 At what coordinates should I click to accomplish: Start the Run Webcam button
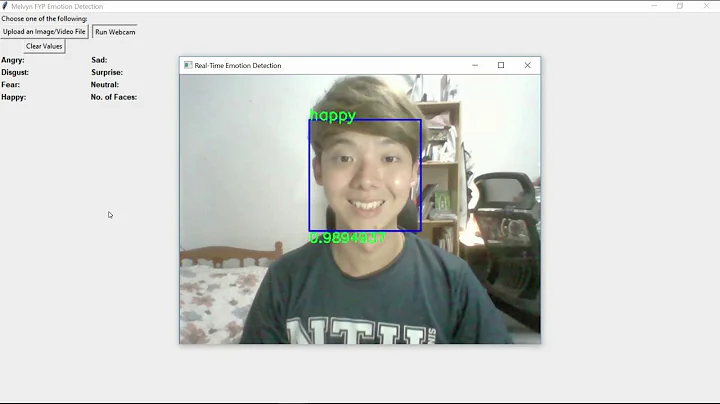point(115,32)
